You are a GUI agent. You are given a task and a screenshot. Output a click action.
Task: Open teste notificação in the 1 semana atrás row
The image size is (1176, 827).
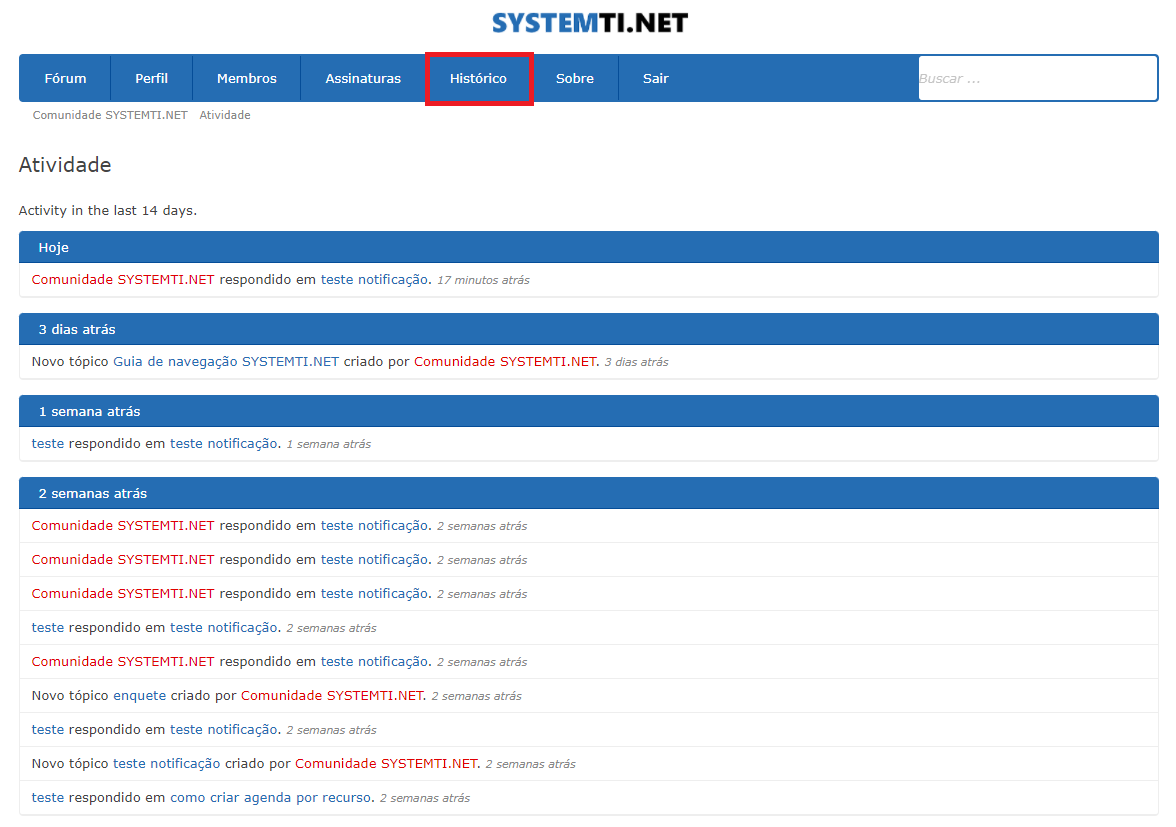[224, 443]
